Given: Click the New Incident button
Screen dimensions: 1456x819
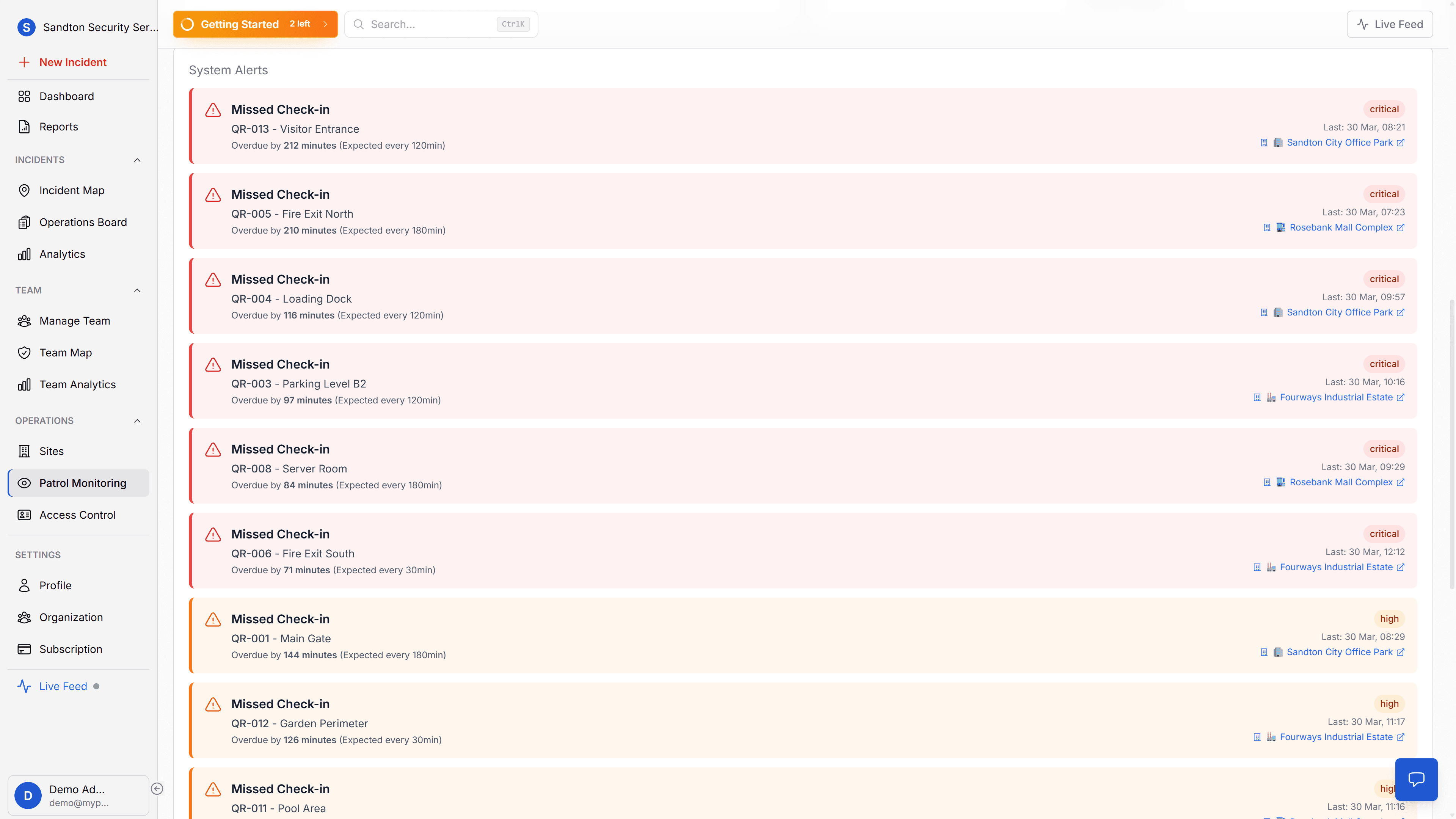Looking at the screenshot, I should coord(78,62).
